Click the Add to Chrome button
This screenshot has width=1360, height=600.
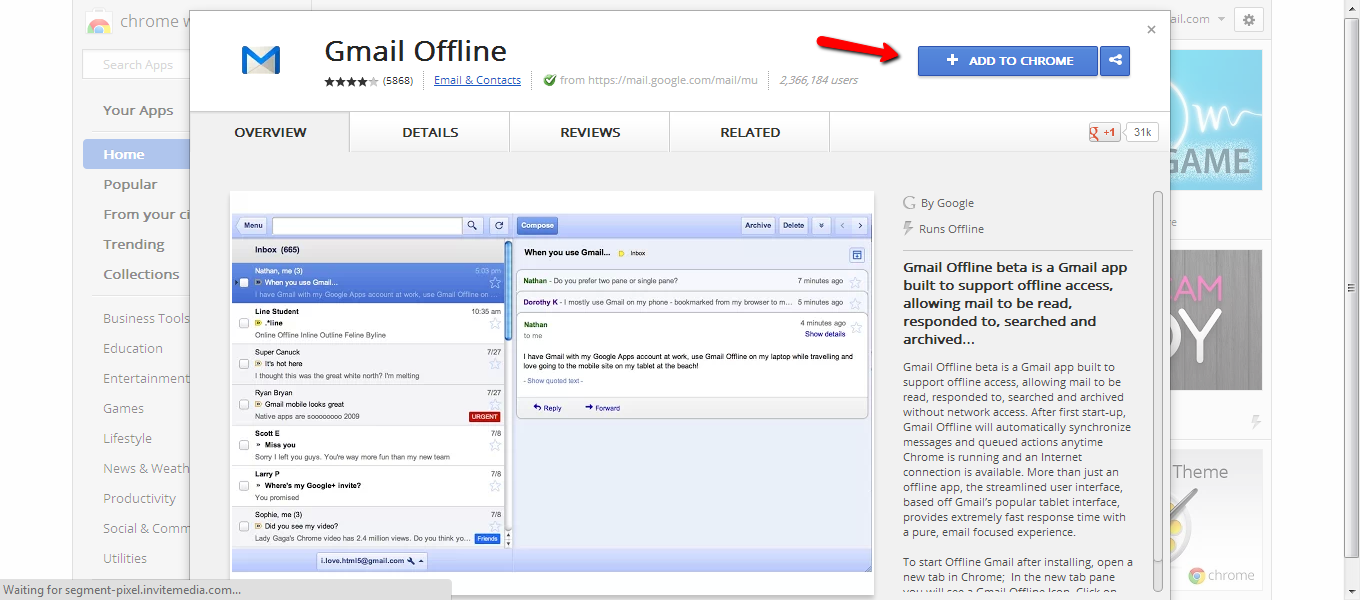pos(1008,61)
